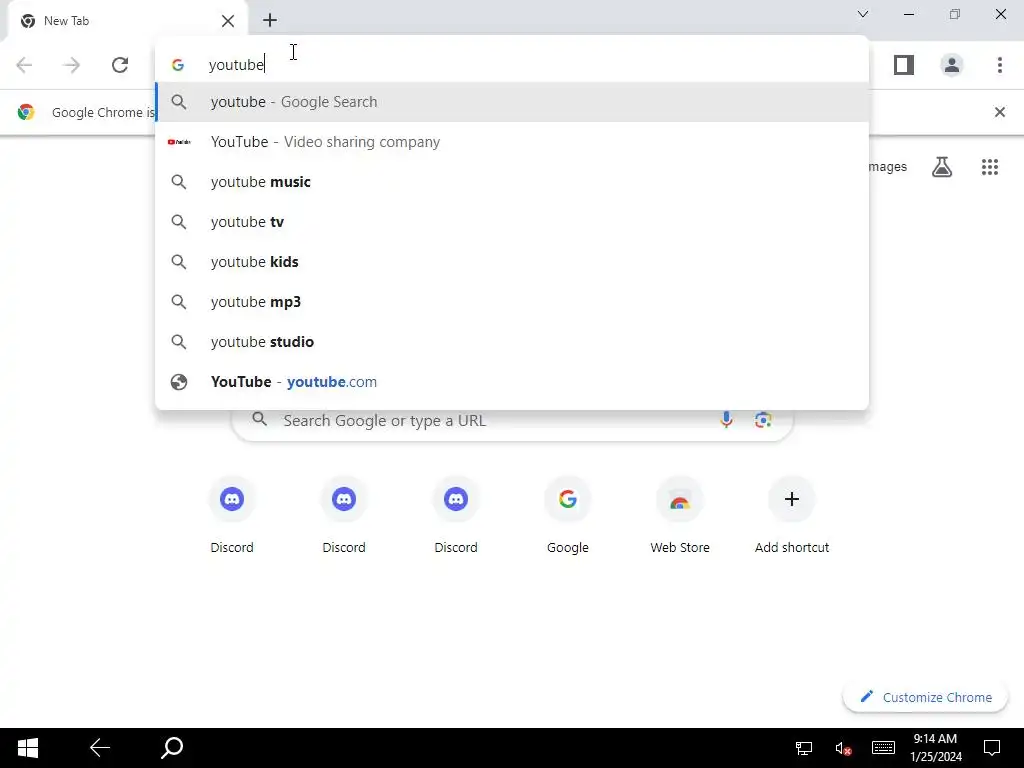Open the Windows Start menu

pyautogui.click(x=27, y=748)
